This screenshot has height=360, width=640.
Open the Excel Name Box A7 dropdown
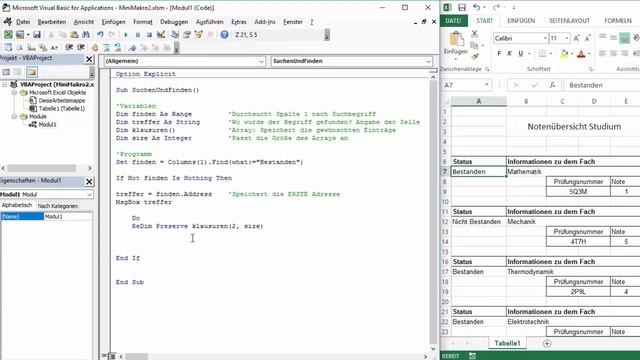[x=487, y=85]
